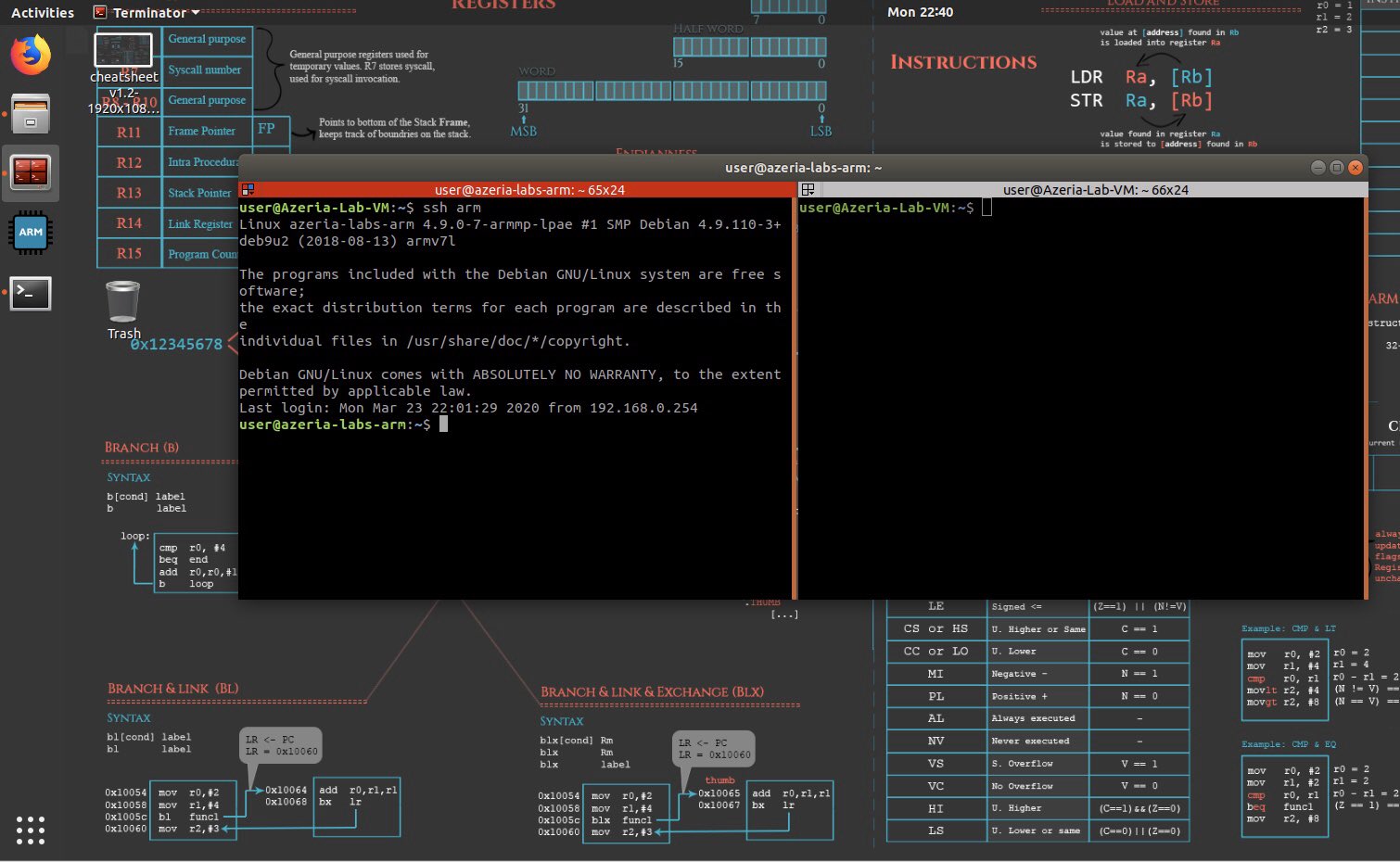Open the terminal emulator from the dock
This screenshot has width=1400, height=862.
(31, 294)
